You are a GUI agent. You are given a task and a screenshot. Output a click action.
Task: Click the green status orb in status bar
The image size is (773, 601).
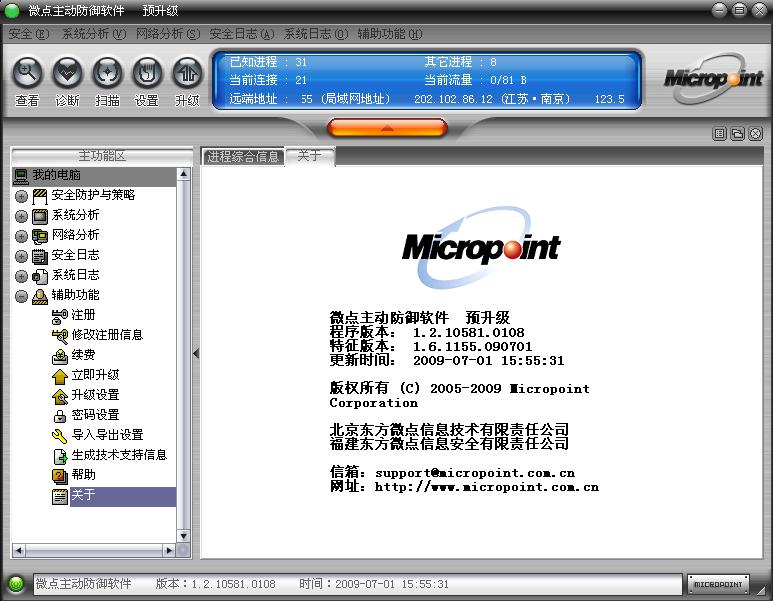pyautogui.click(x=16, y=584)
